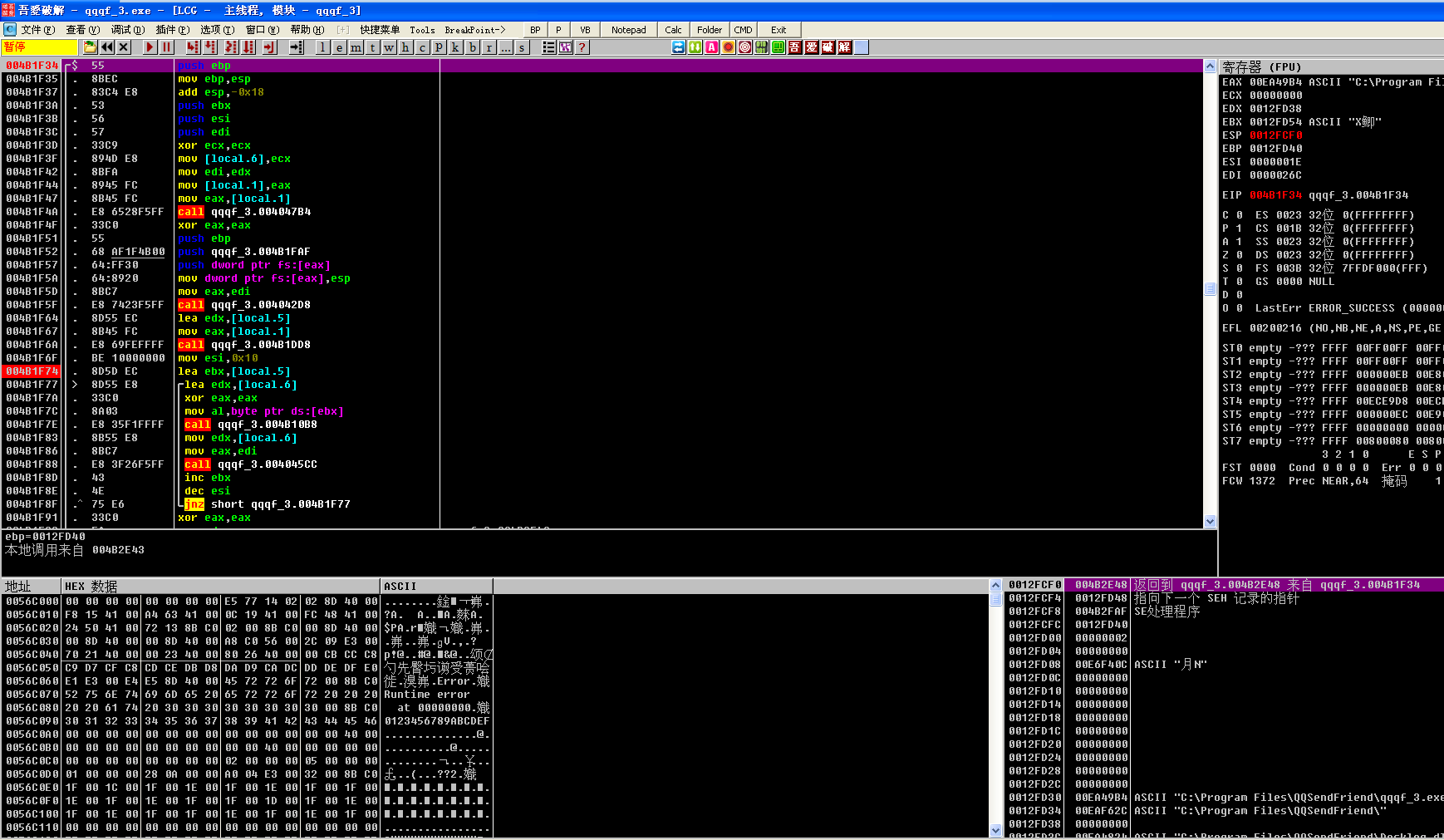Image resolution: width=1444 pixels, height=840 pixels.
Task: Click the Folder button
Action: [x=710, y=30]
